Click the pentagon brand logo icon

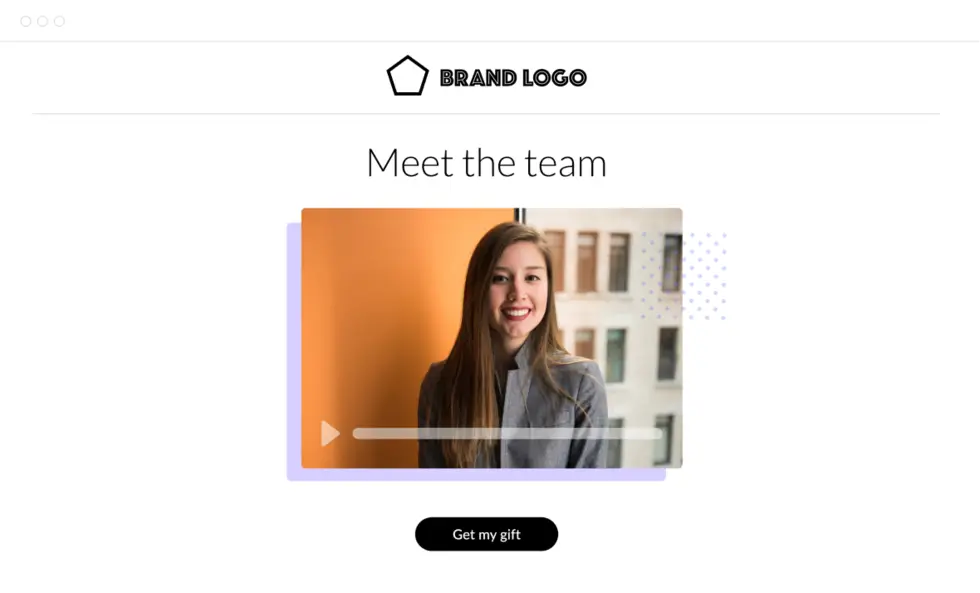pos(408,76)
